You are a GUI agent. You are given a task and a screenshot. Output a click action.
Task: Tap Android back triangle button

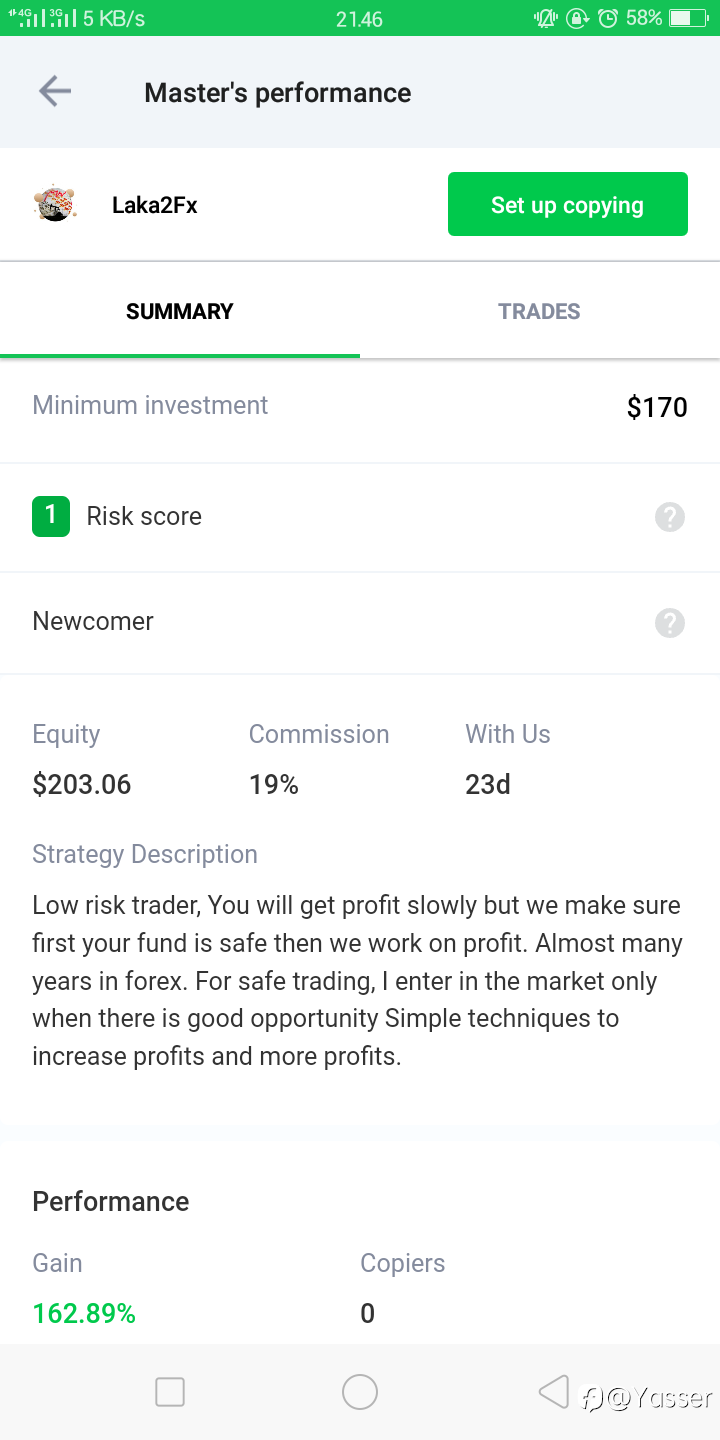click(553, 1391)
